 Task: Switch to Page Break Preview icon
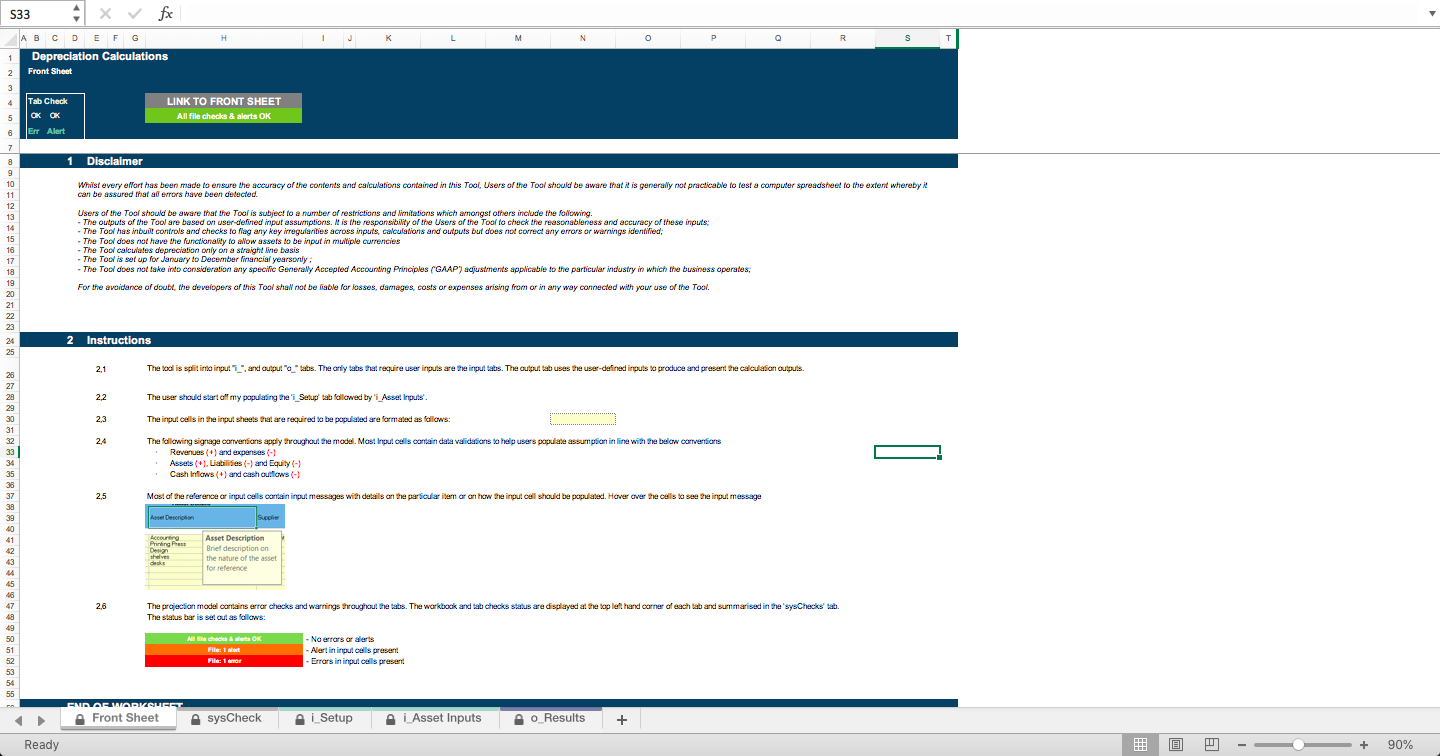point(1211,745)
